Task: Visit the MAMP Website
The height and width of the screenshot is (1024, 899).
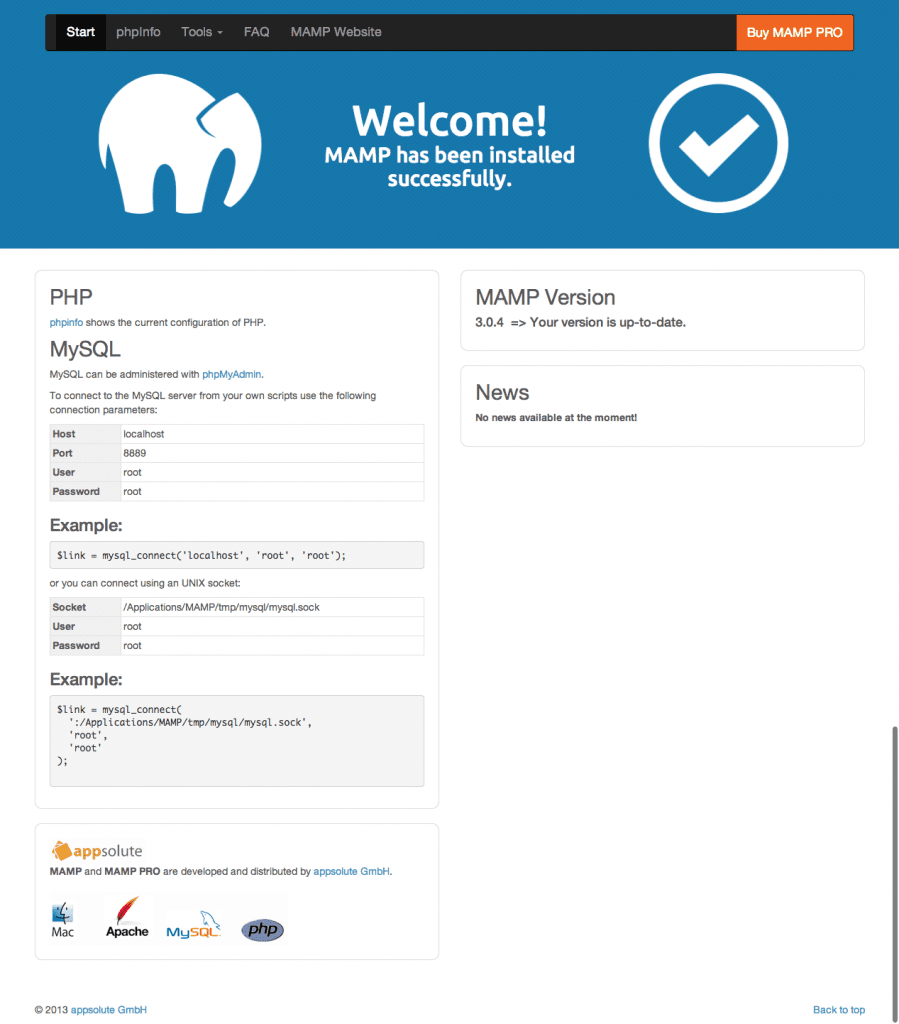Action: 335,31
